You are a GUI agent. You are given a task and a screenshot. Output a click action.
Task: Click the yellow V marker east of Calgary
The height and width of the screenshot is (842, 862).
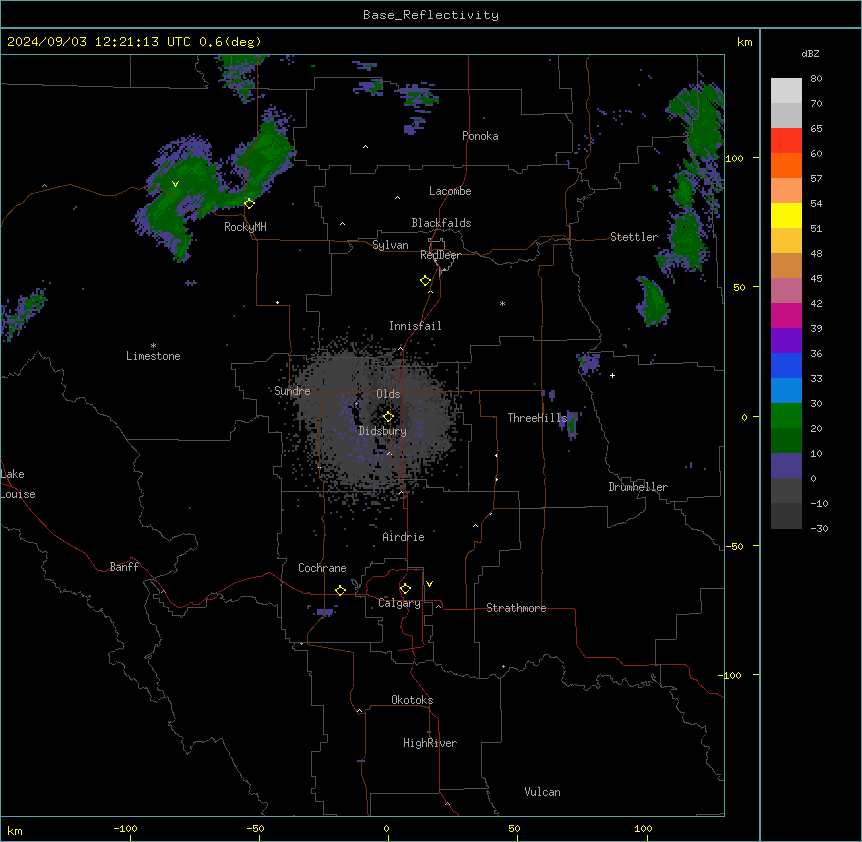[x=429, y=584]
